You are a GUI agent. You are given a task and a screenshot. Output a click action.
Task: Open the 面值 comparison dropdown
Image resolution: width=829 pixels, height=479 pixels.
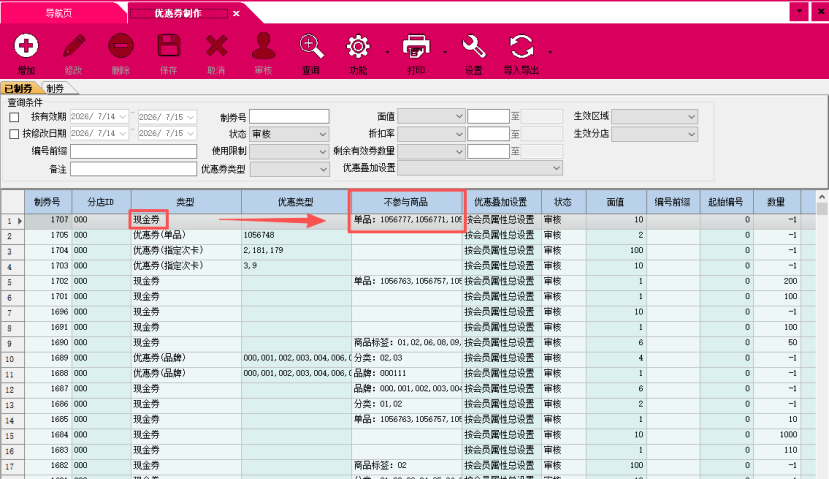click(x=431, y=116)
